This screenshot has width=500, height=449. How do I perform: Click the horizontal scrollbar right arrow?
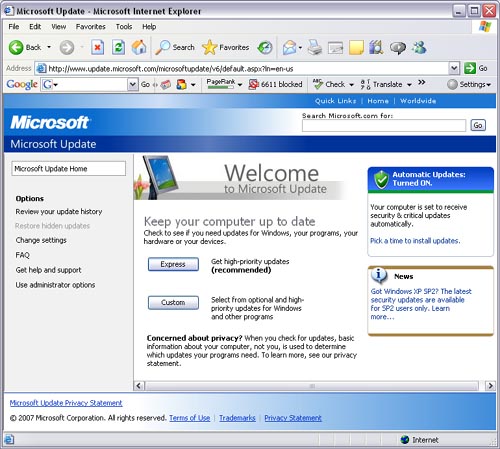(490, 386)
